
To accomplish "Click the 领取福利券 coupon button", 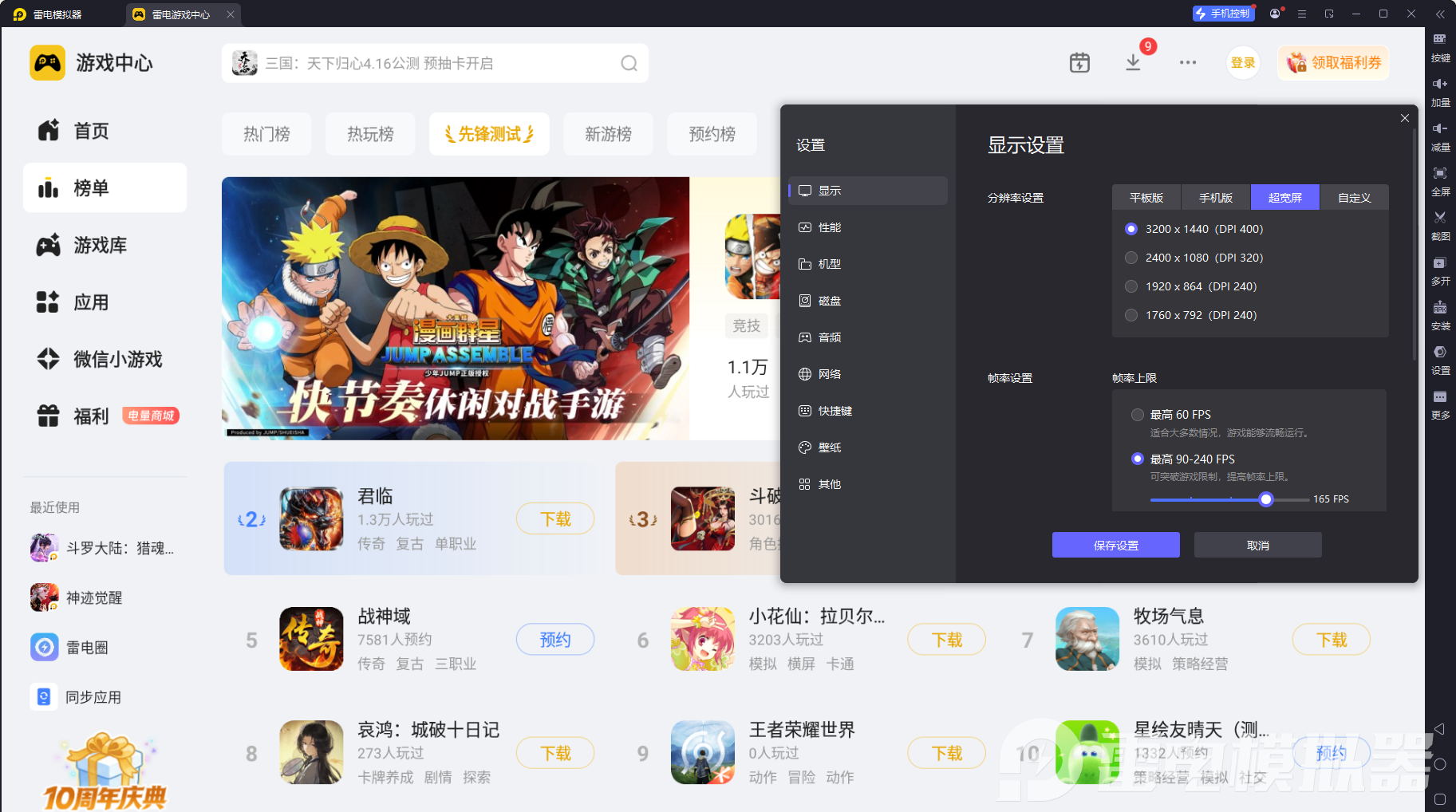I will (1334, 63).
